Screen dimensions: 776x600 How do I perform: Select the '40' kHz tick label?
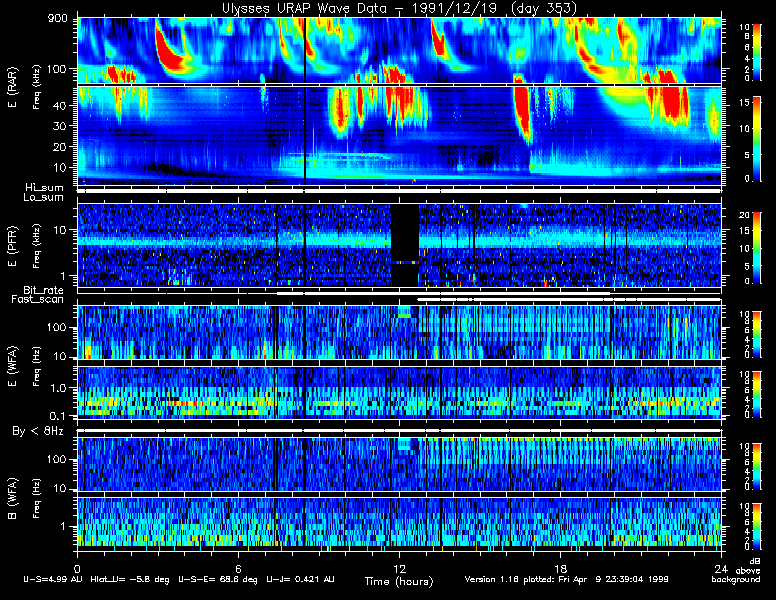coord(59,105)
